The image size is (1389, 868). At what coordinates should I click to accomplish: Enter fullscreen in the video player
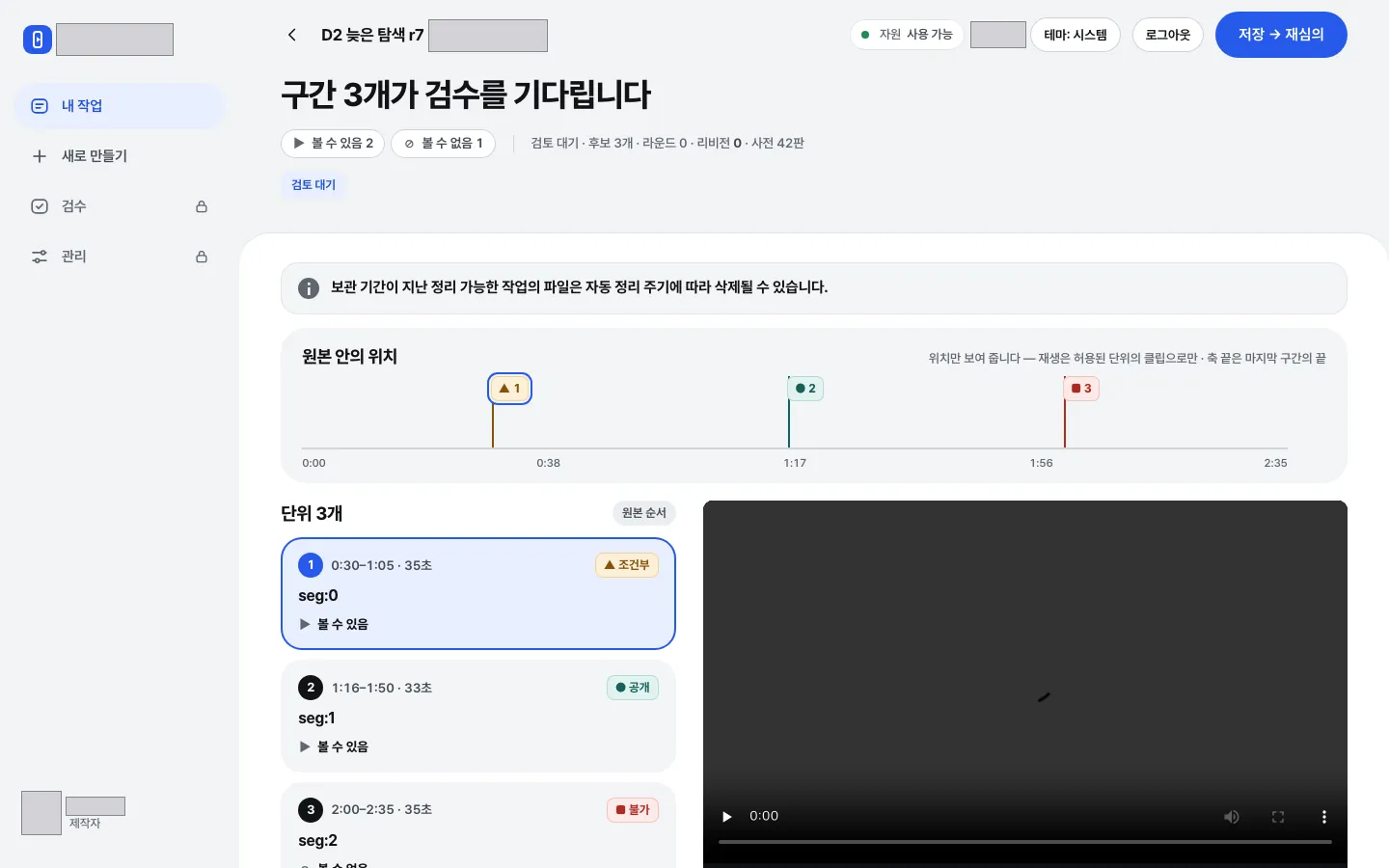click(x=1278, y=817)
